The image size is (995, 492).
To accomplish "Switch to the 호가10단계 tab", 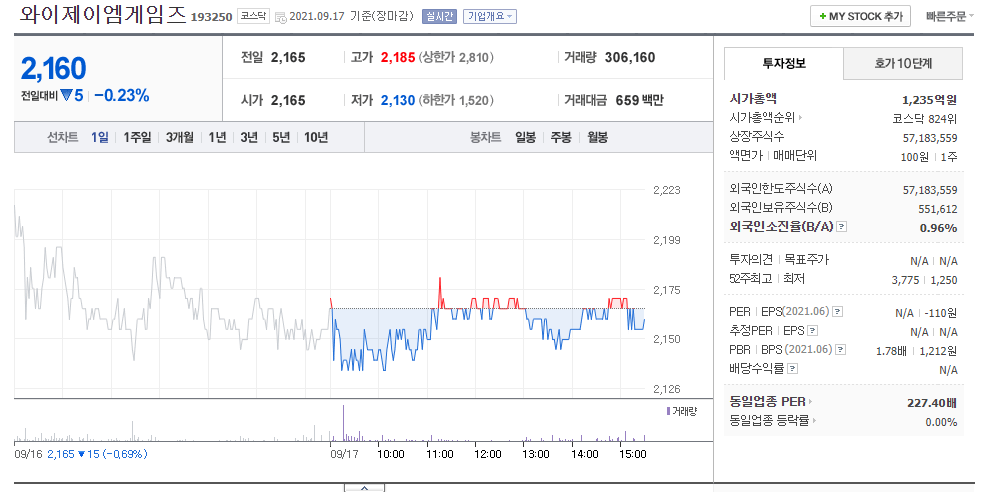I will (903, 63).
